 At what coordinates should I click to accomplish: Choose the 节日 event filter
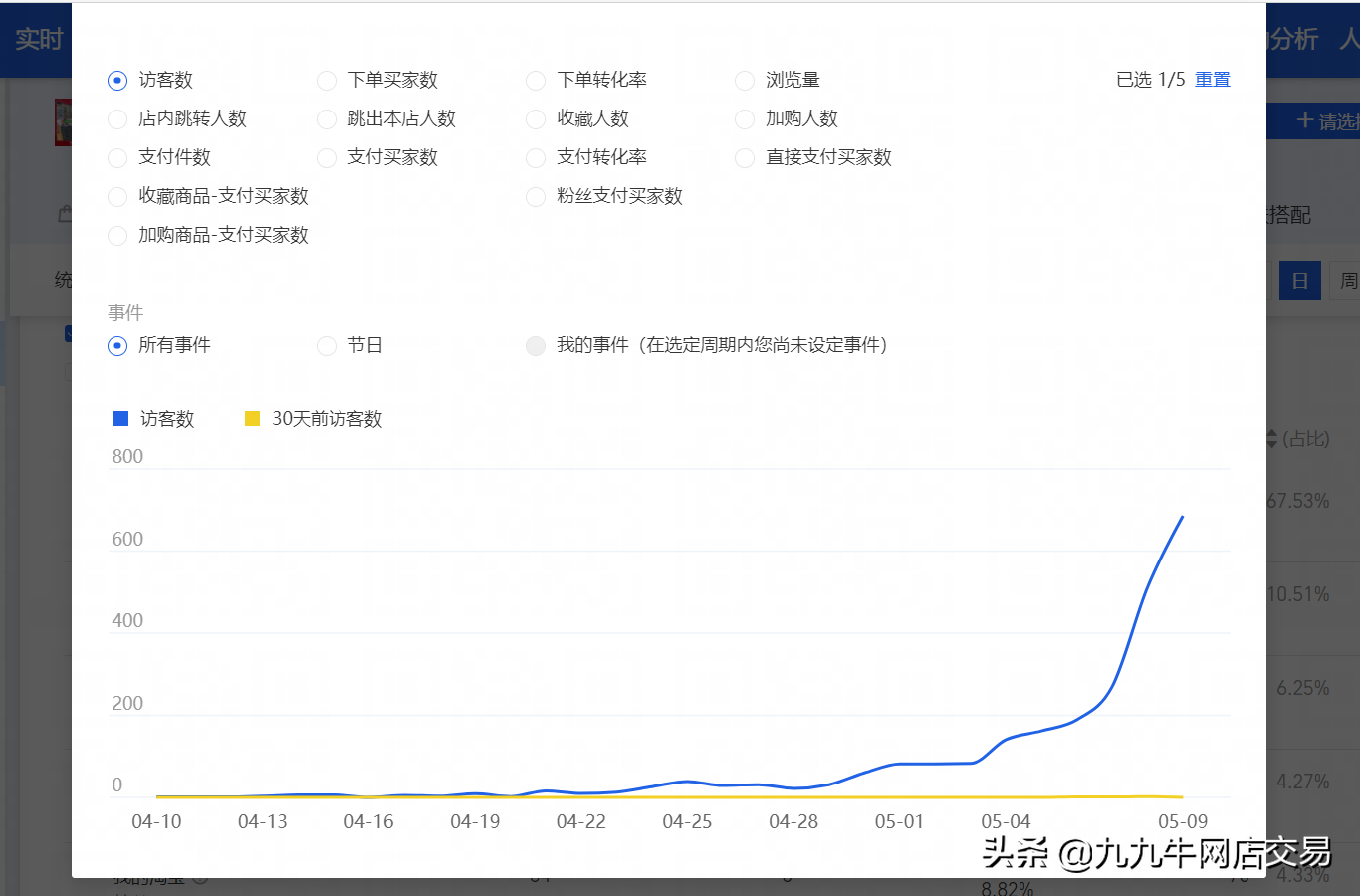click(327, 346)
